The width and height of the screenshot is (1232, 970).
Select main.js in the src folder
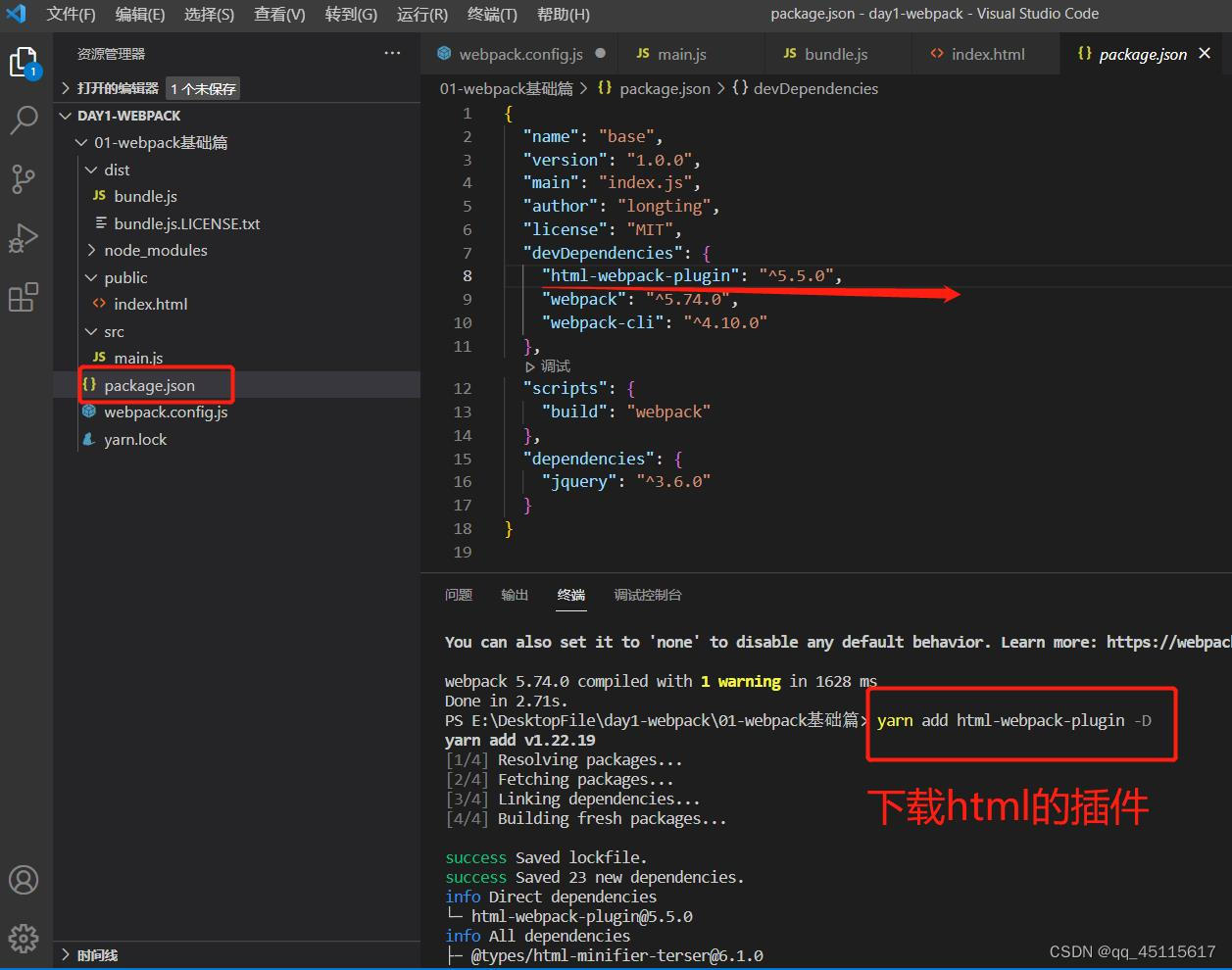tap(138, 358)
